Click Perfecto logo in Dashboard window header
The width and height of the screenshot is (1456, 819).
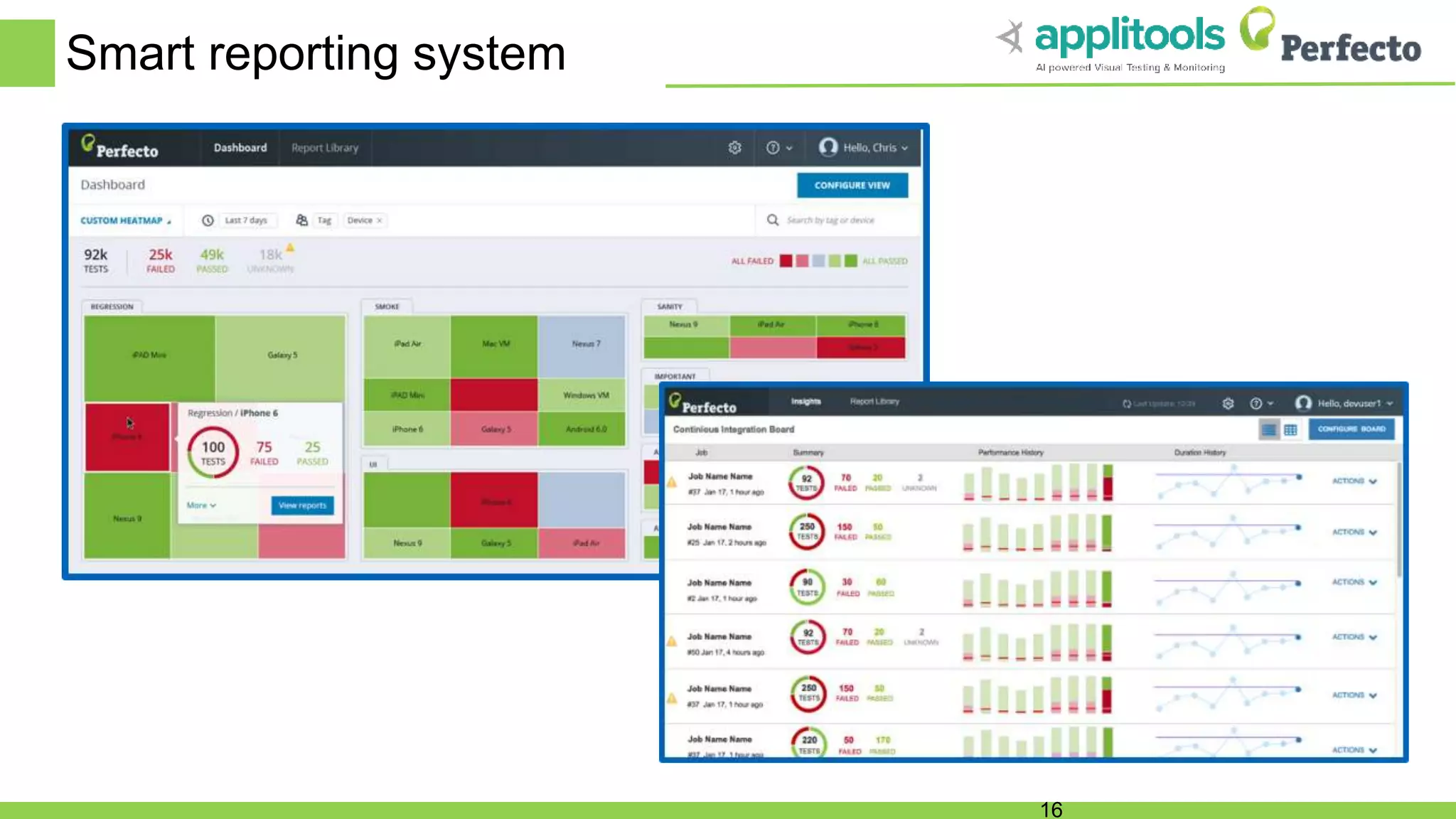click(x=119, y=146)
